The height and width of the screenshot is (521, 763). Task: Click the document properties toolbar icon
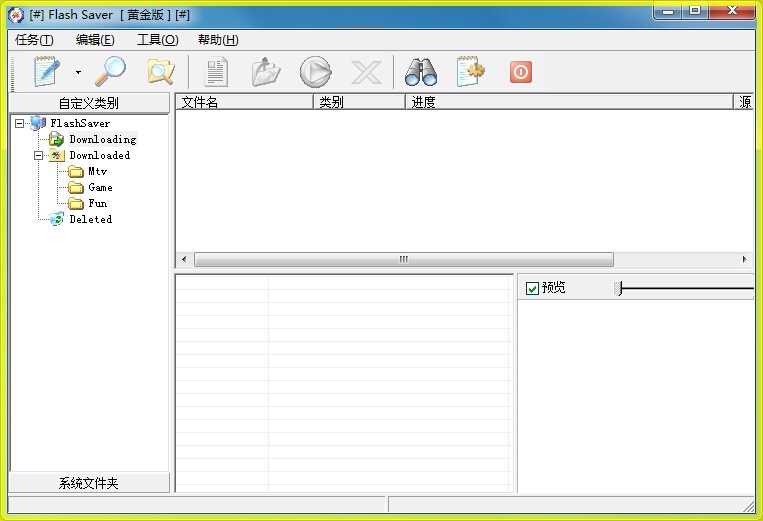coord(216,72)
